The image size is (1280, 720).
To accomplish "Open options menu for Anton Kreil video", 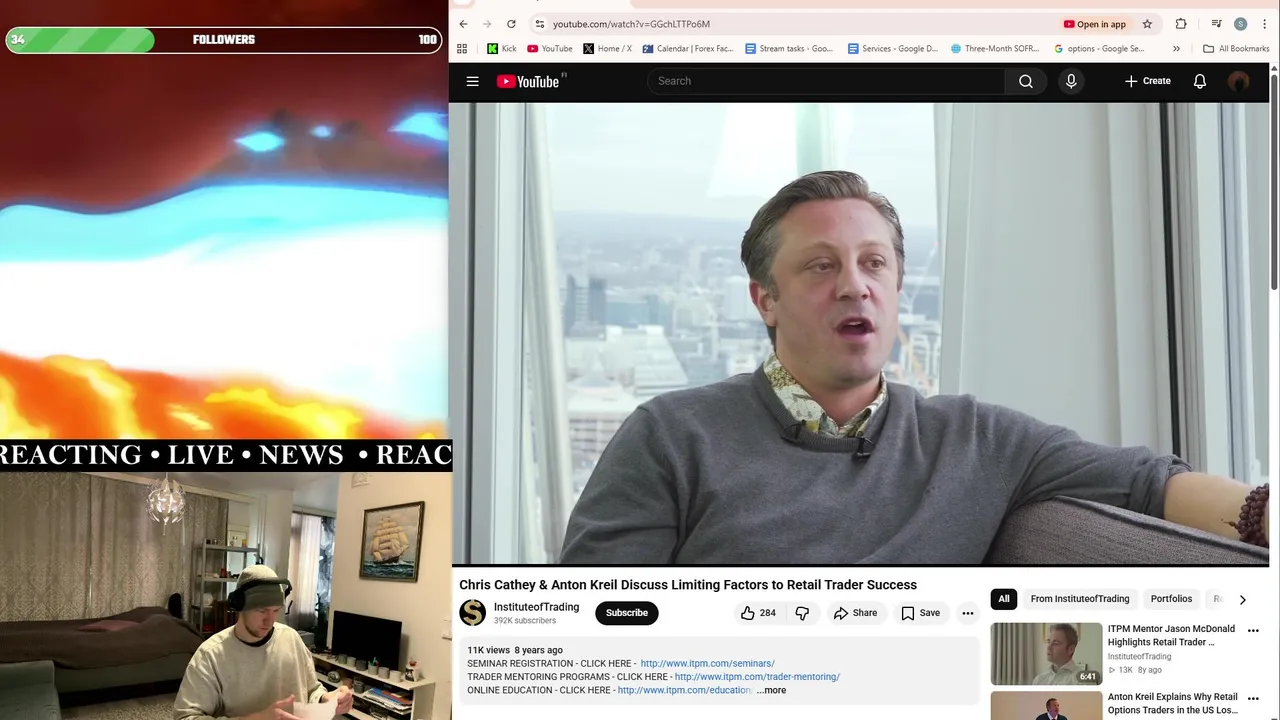I will click(x=1253, y=699).
